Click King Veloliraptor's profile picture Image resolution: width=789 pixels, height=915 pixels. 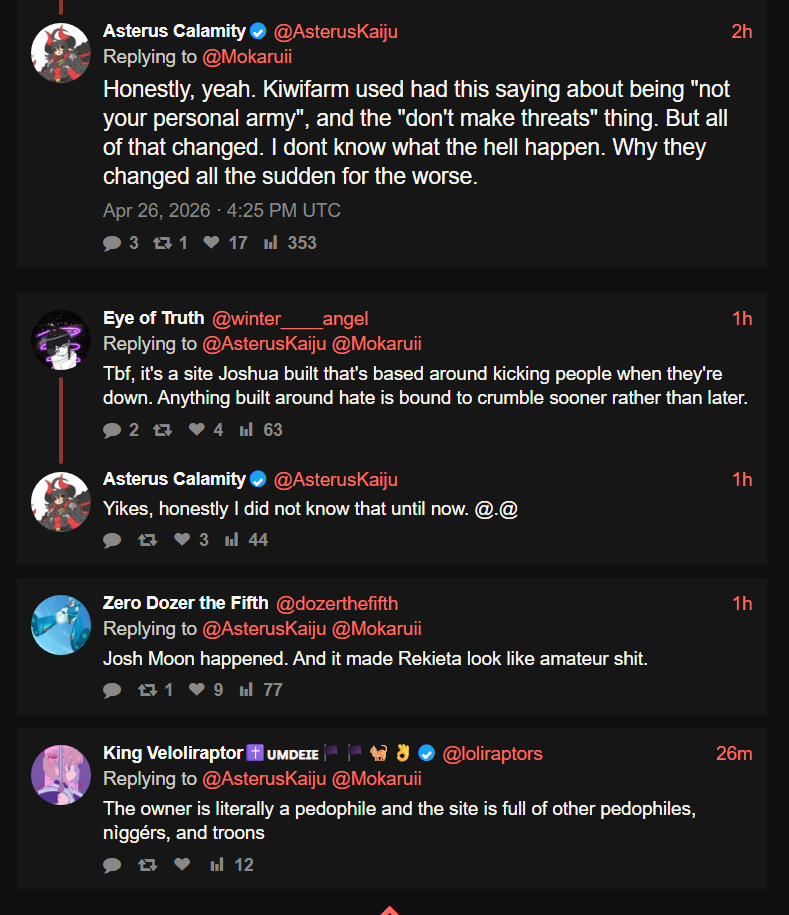click(61, 775)
